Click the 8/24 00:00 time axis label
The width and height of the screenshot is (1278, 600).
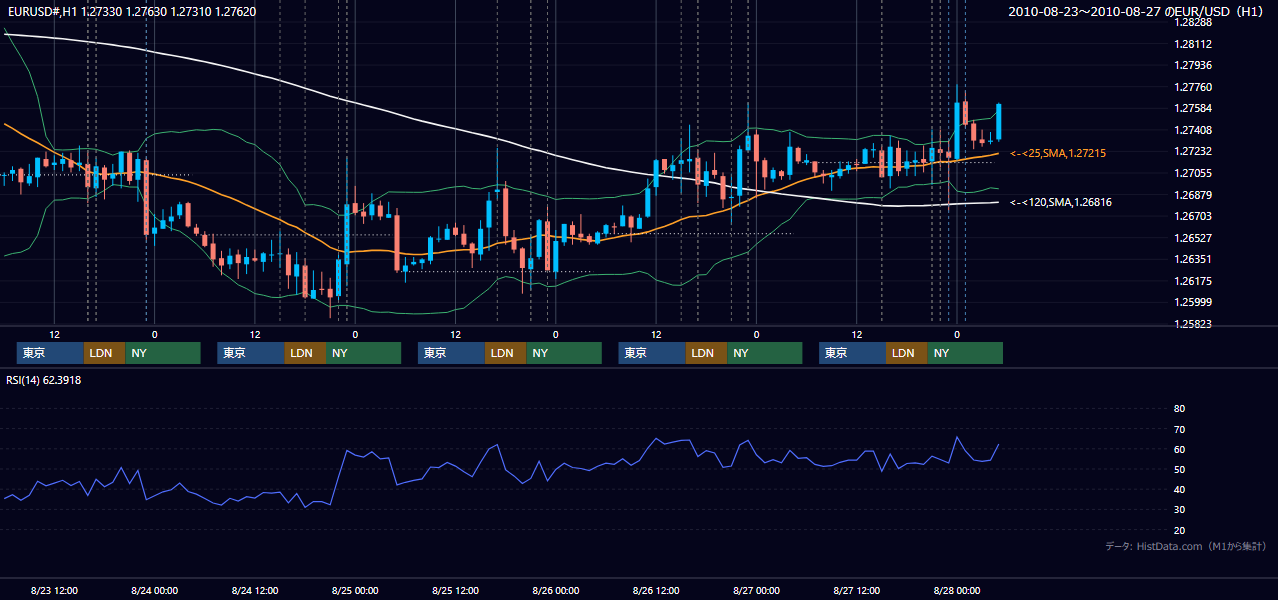click(x=154, y=591)
